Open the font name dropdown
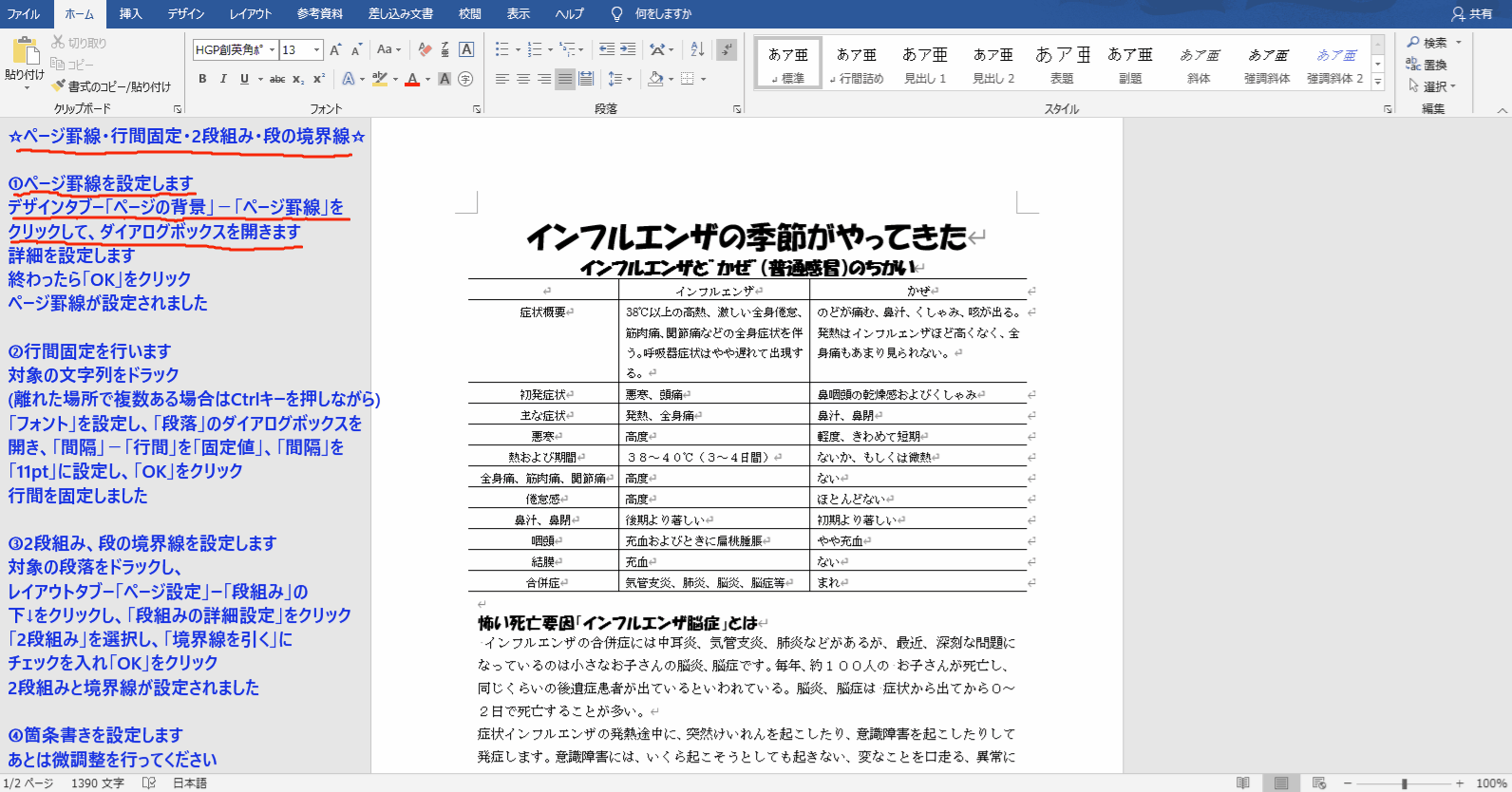Viewport: 1512px width, 792px height. (273, 49)
